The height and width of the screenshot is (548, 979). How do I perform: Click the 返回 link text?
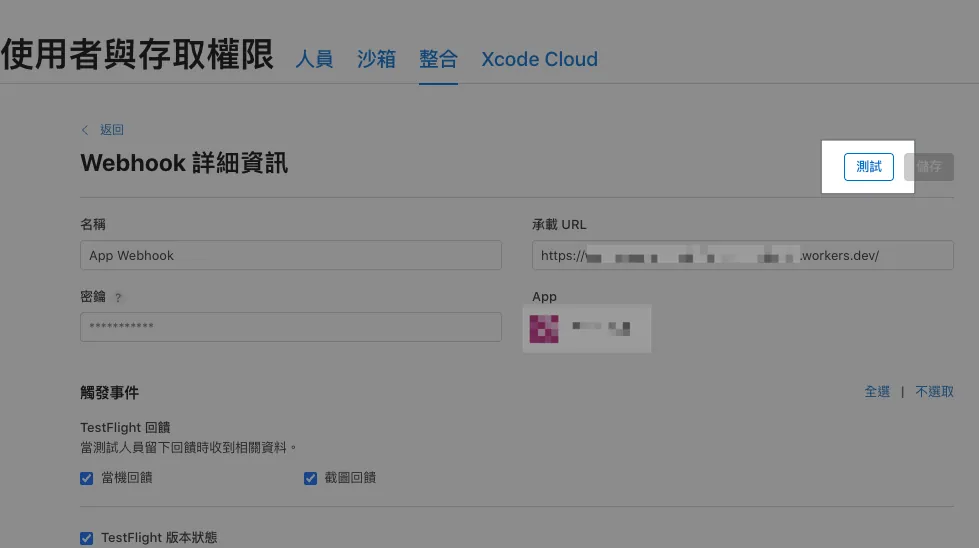click(x=112, y=130)
